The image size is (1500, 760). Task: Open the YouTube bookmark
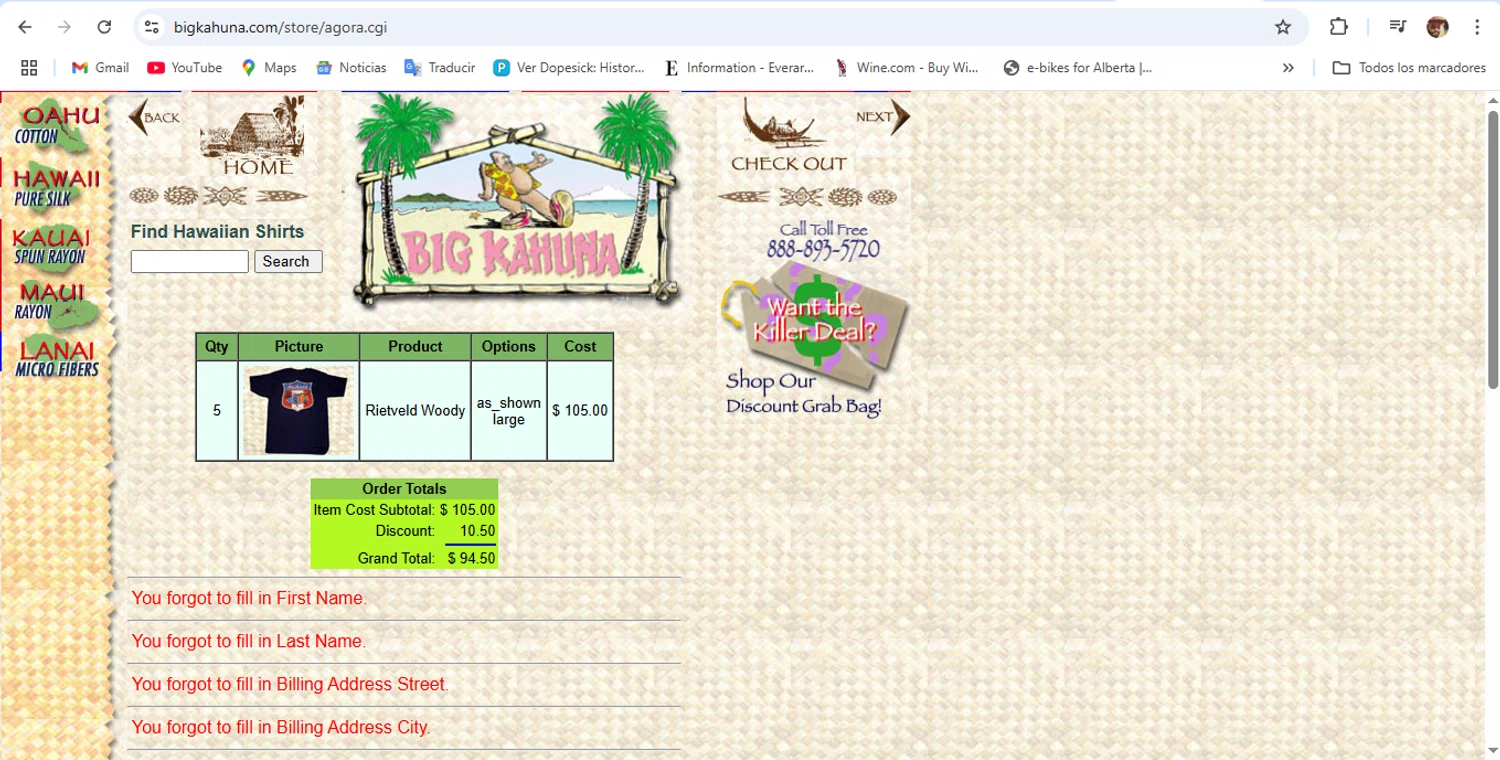tap(185, 68)
